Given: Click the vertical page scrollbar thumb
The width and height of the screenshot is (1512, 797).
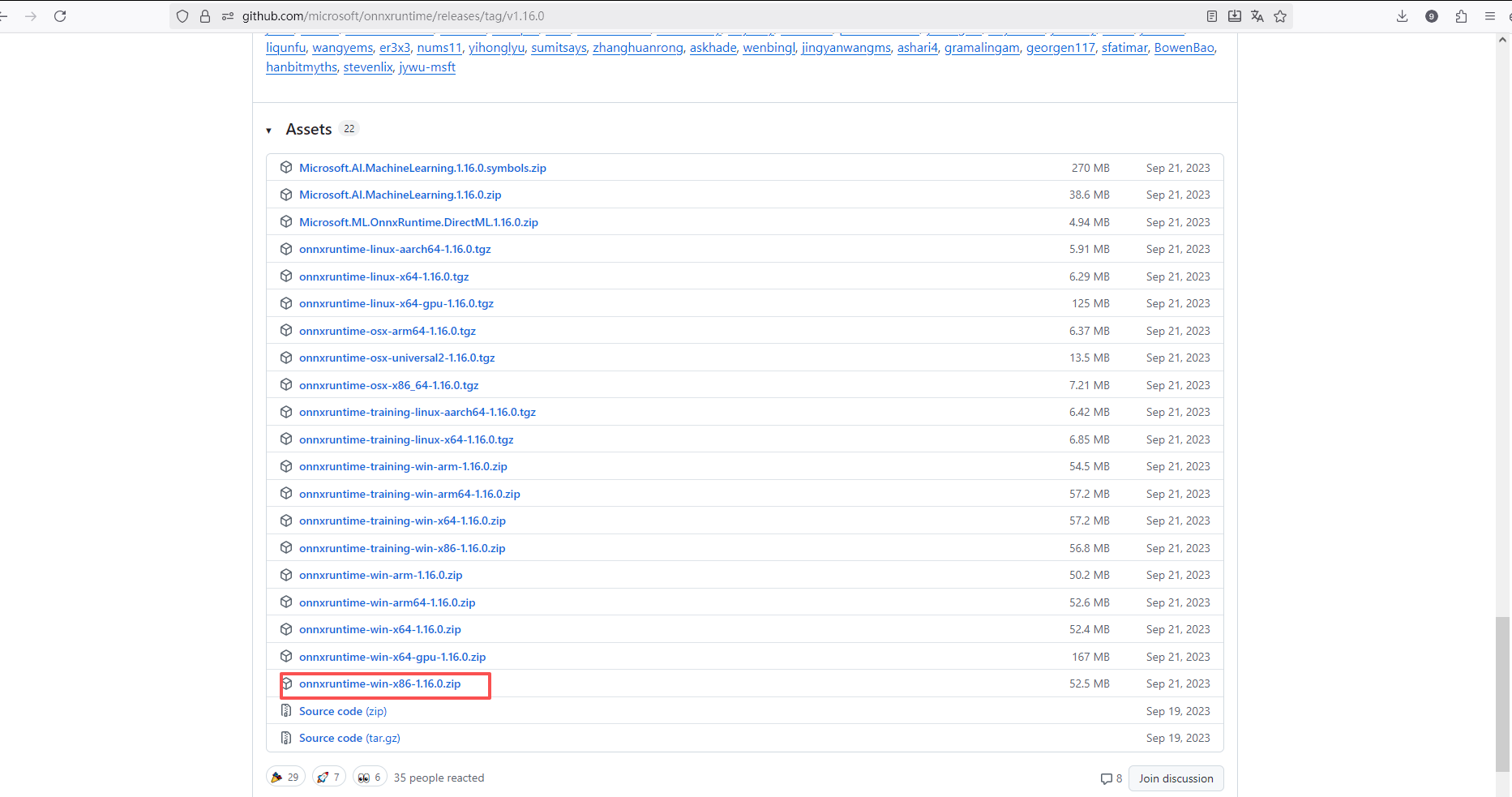Looking at the screenshot, I should pos(1503,694).
